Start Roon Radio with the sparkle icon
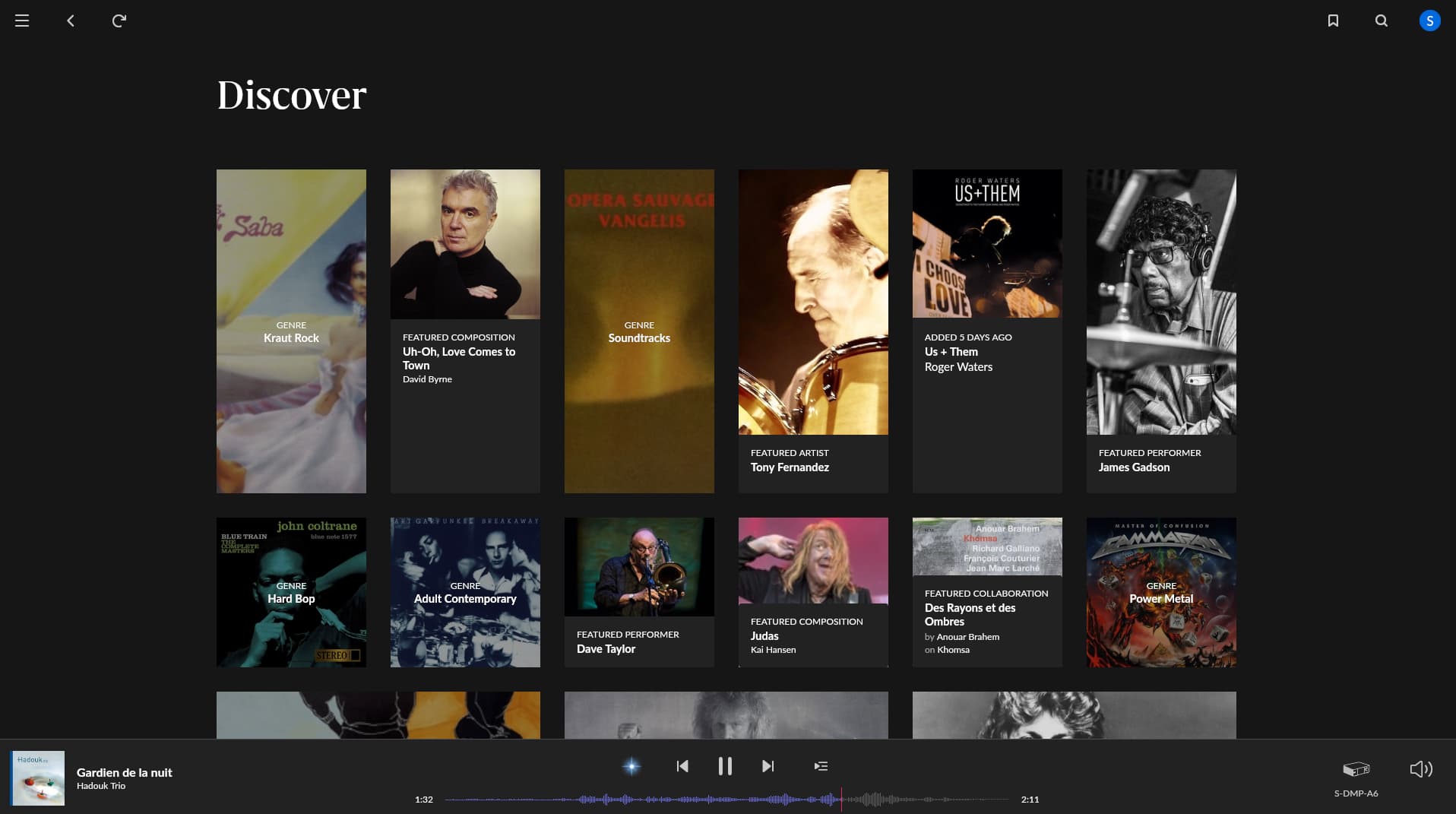The width and height of the screenshot is (1456, 814). [631, 766]
